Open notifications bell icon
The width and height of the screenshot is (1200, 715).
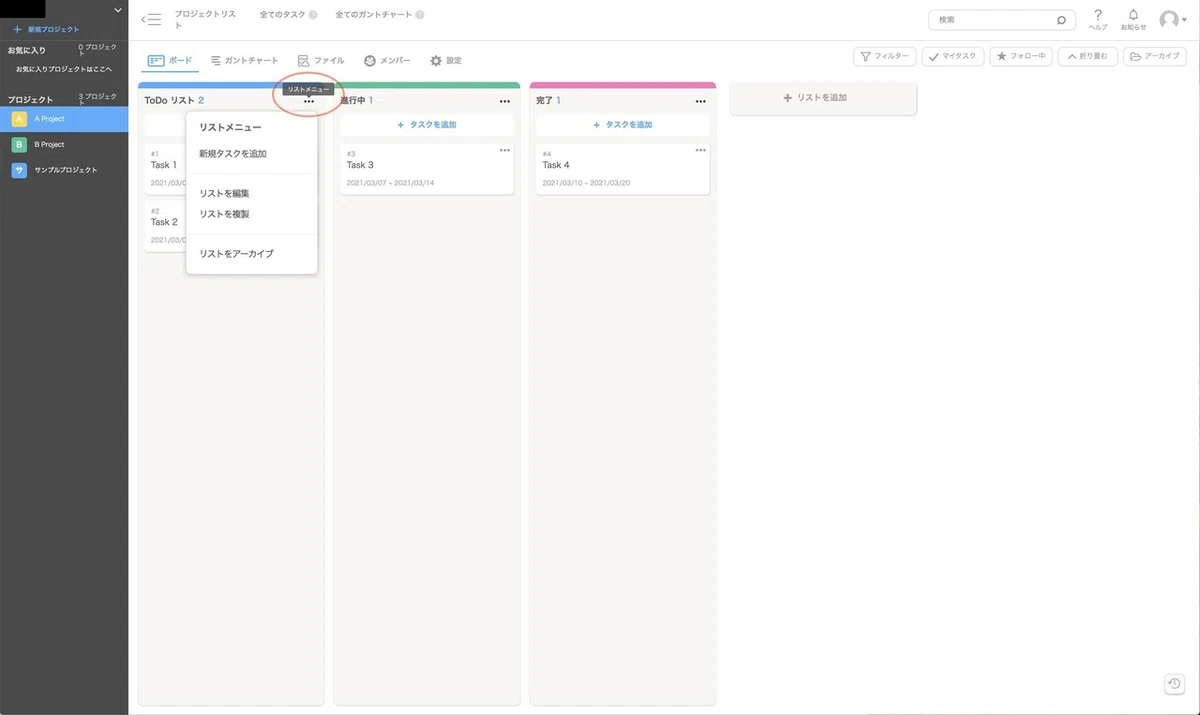click(x=1133, y=19)
